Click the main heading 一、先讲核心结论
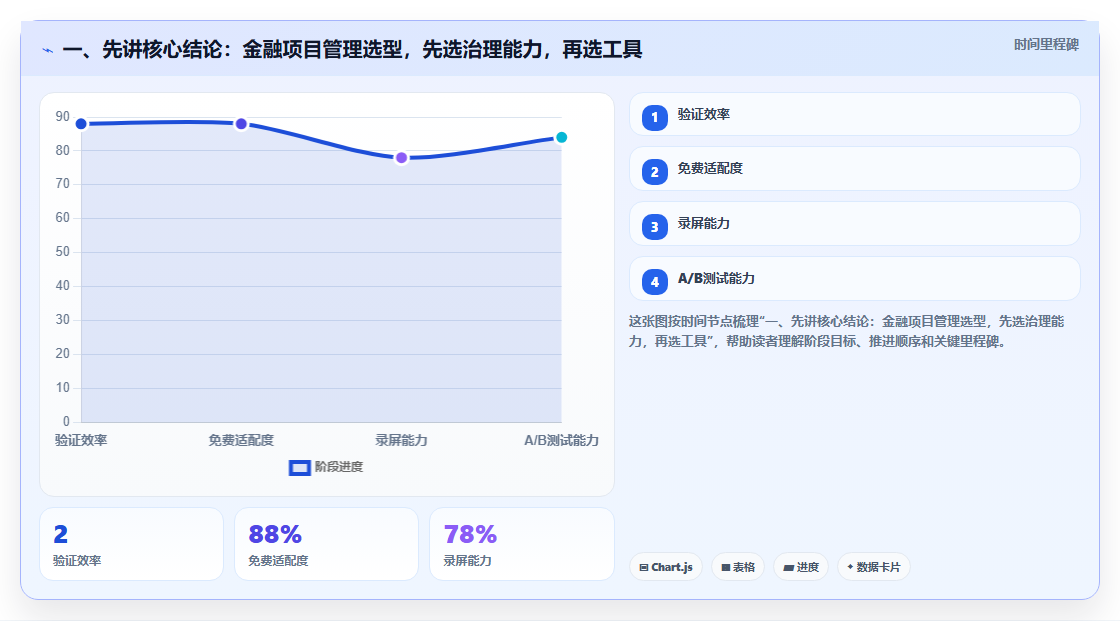Image resolution: width=1120 pixels, height=621 pixels. click(352, 50)
